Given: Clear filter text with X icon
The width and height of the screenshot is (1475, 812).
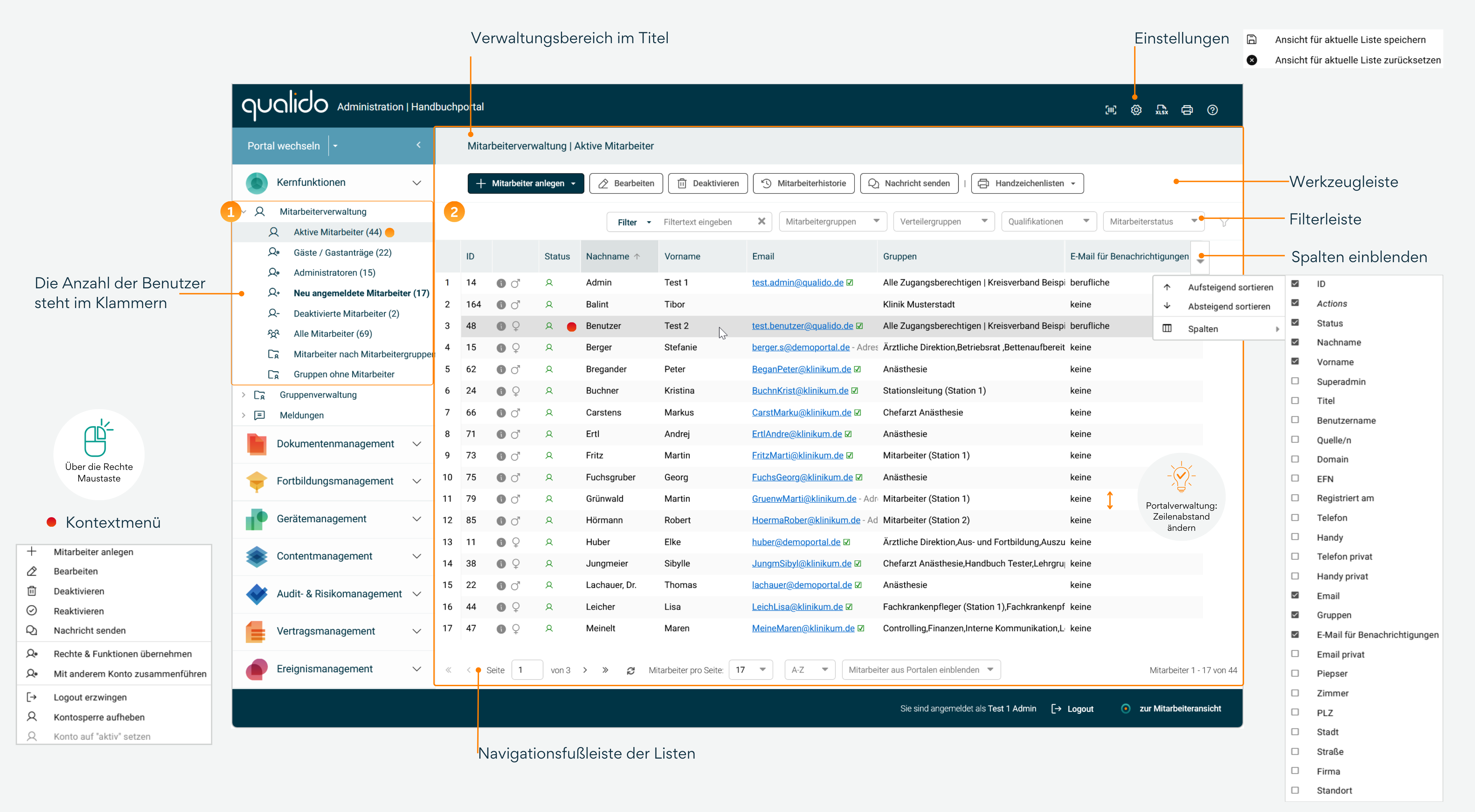Looking at the screenshot, I should click(762, 221).
